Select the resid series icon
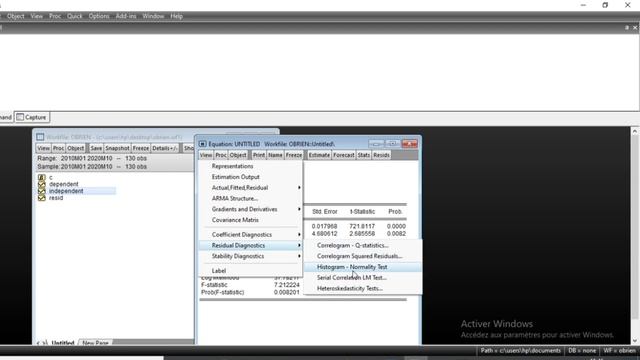Screen dimensions: 640x360 pyautogui.click(x=42, y=198)
